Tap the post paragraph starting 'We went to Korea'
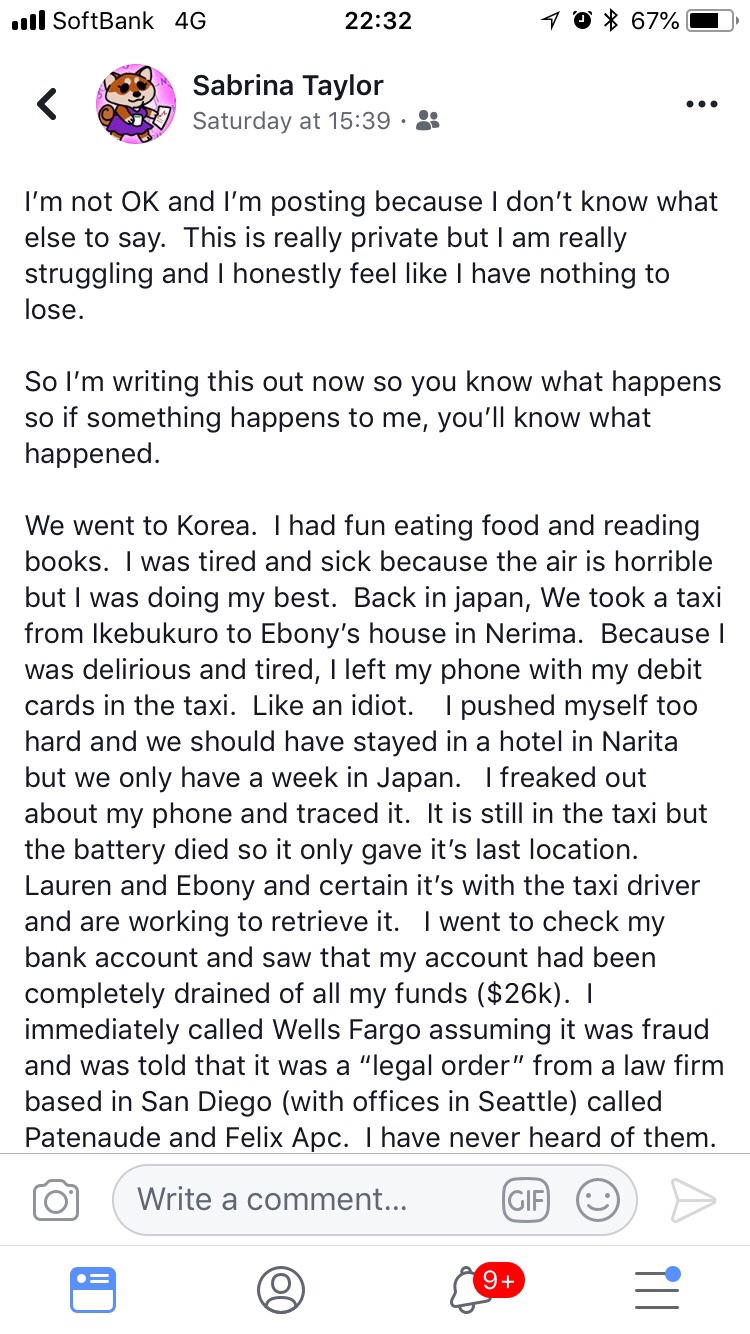Screen dimensions: 750x1334 tap(374, 830)
